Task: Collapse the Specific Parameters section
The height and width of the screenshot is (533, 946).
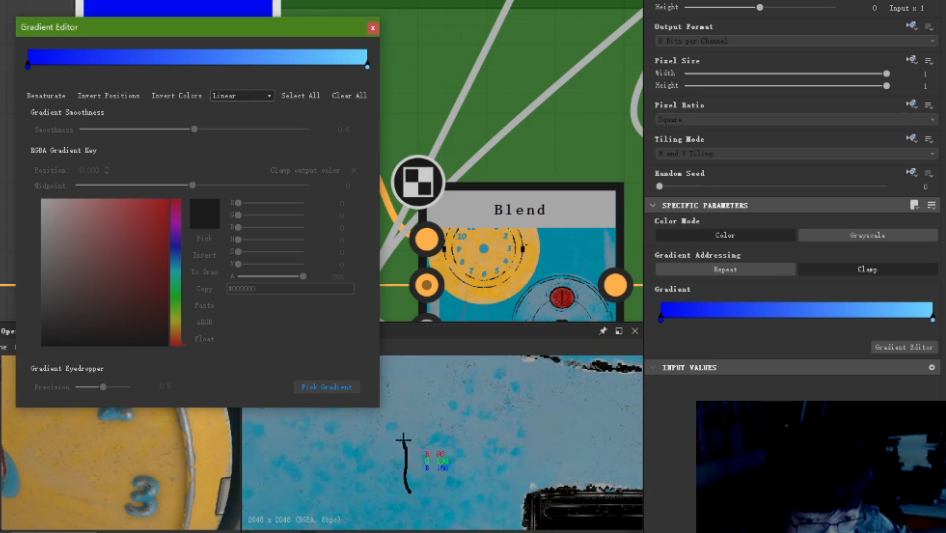Action: 653,205
